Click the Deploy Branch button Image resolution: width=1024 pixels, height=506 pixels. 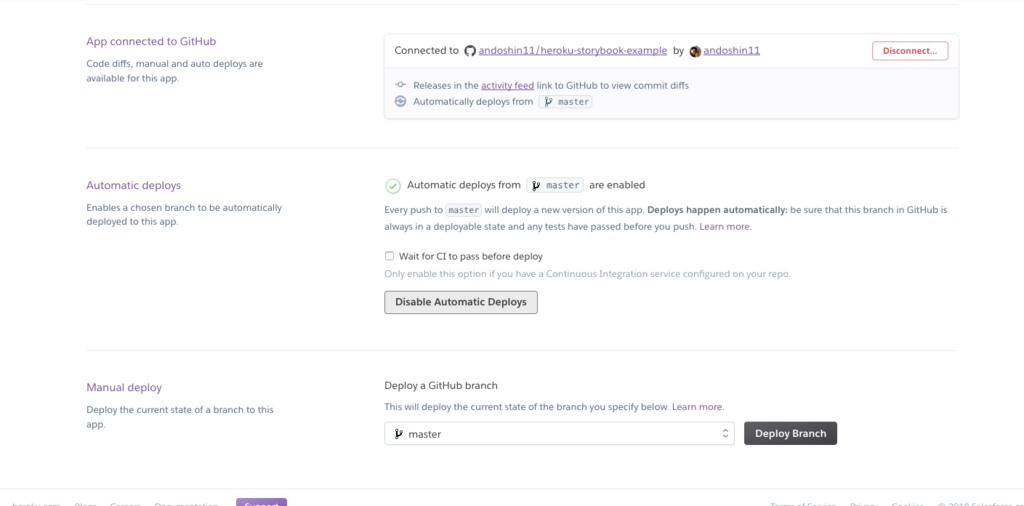click(790, 434)
